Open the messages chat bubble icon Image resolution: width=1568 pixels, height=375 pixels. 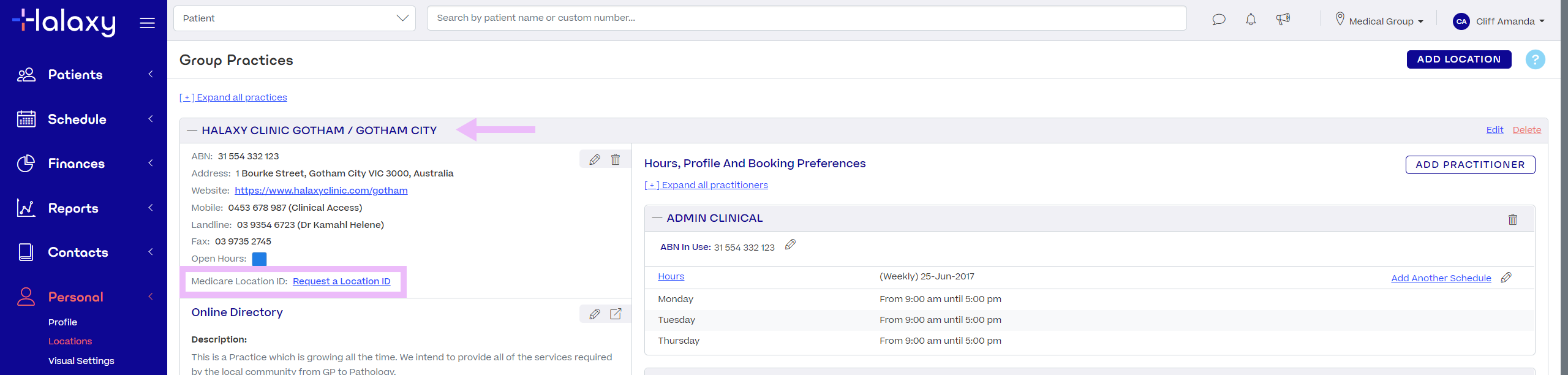(x=1218, y=20)
